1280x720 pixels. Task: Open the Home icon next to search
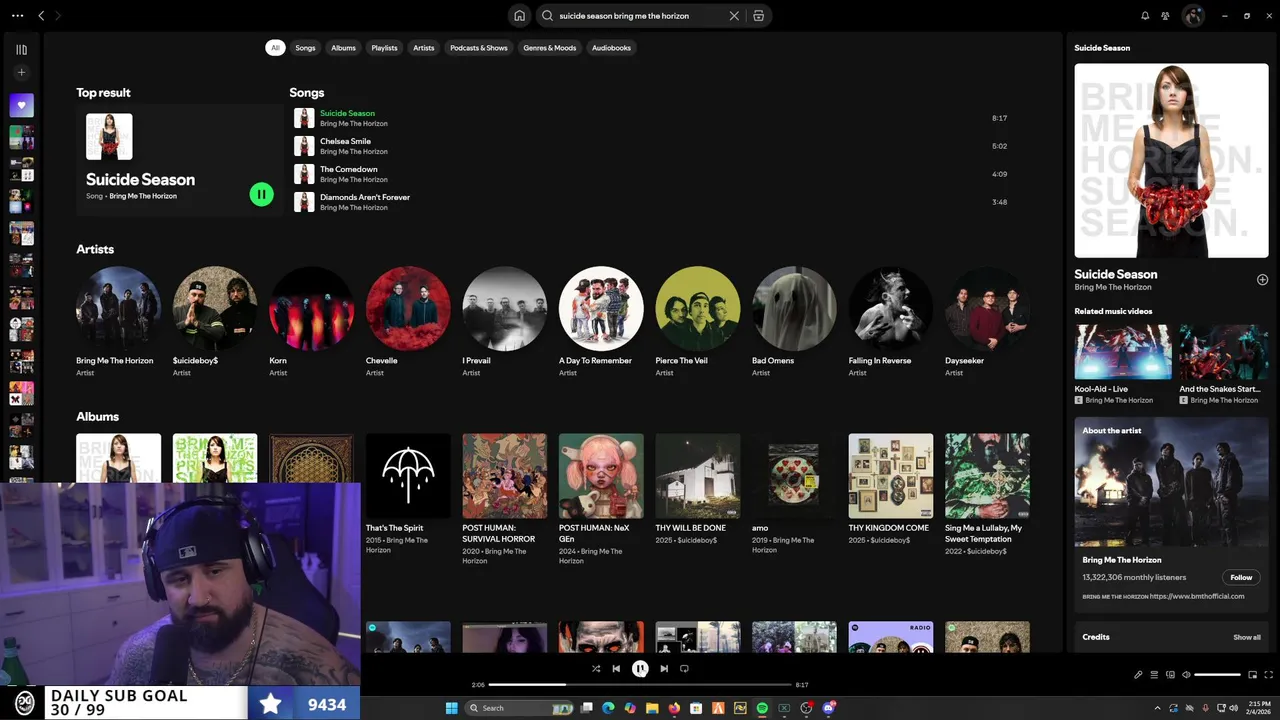coord(519,16)
